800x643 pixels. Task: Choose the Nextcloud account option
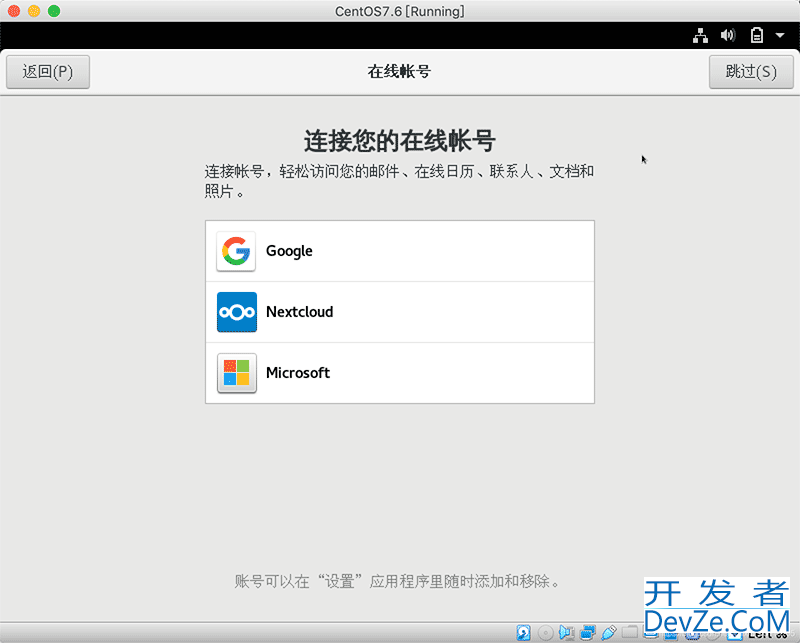[400, 312]
